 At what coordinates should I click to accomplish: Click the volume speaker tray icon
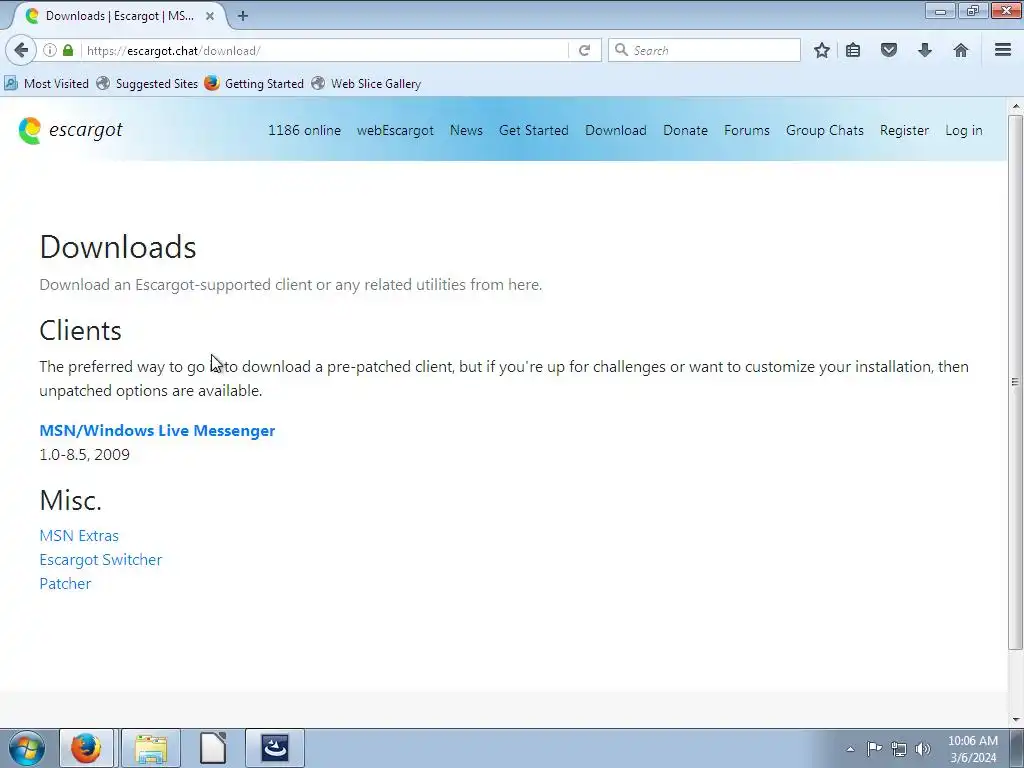tap(923, 749)
